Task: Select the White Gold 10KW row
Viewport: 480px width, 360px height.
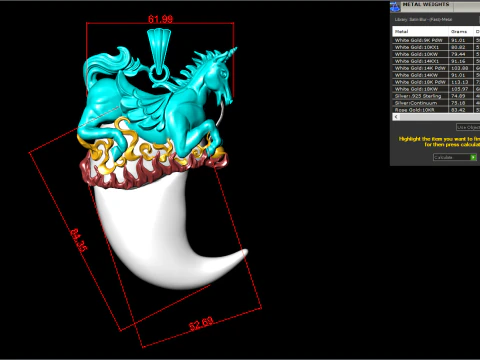Action: [436, 54]
